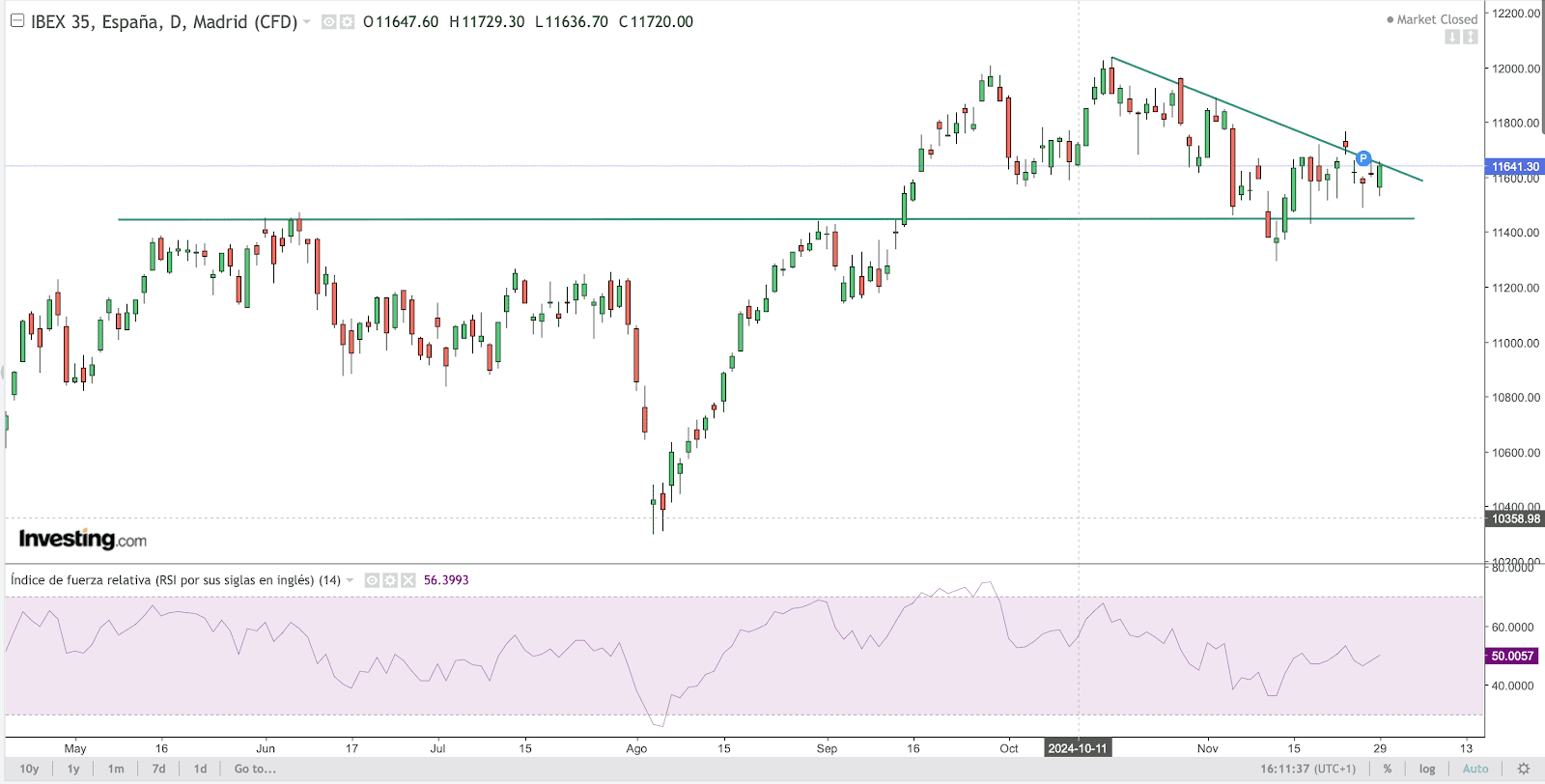The image size is (1545, 784).
Task: Select the 7d date range
Action: [158, 769]
